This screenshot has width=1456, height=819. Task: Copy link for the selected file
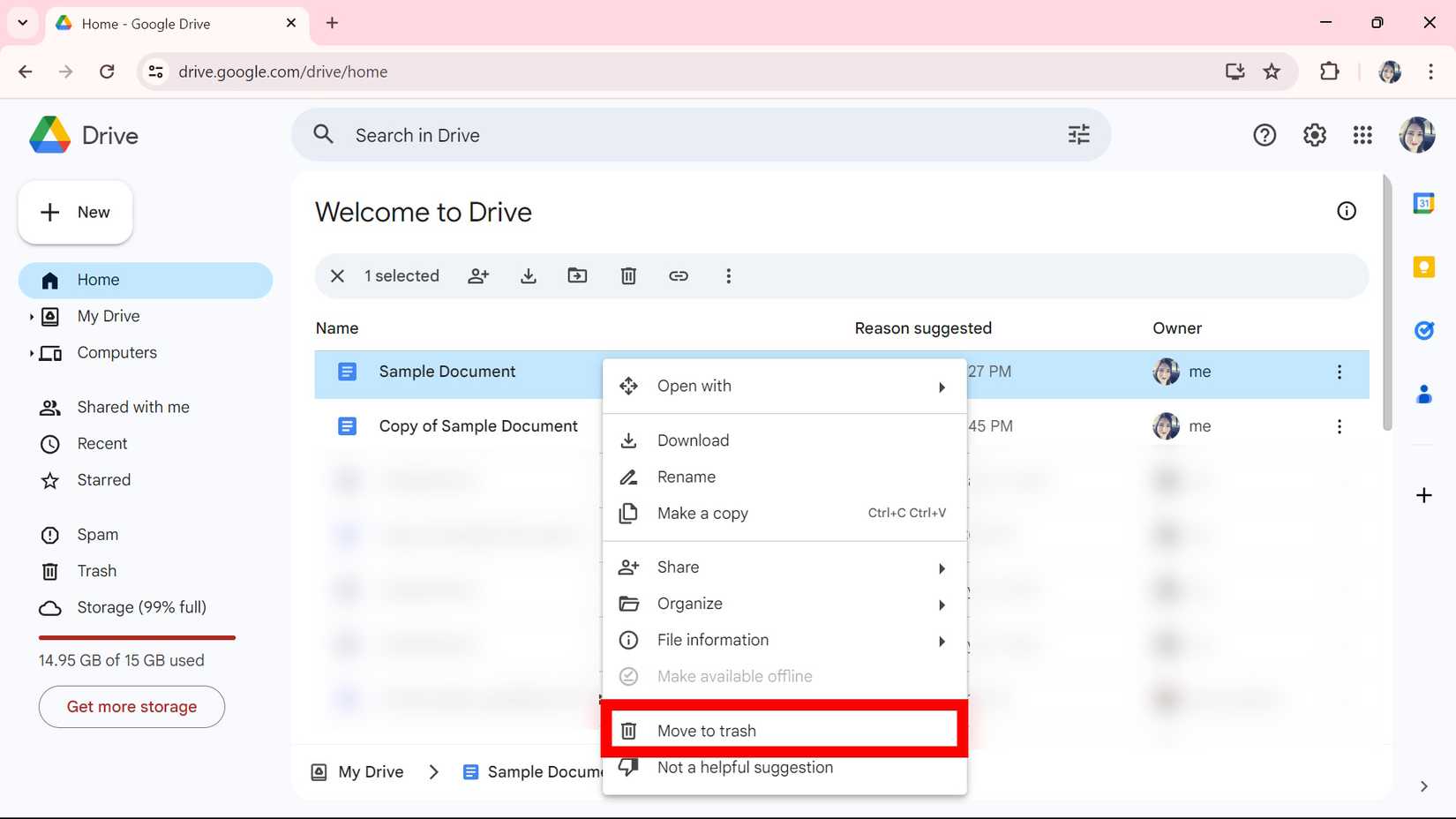pos(679,276)
